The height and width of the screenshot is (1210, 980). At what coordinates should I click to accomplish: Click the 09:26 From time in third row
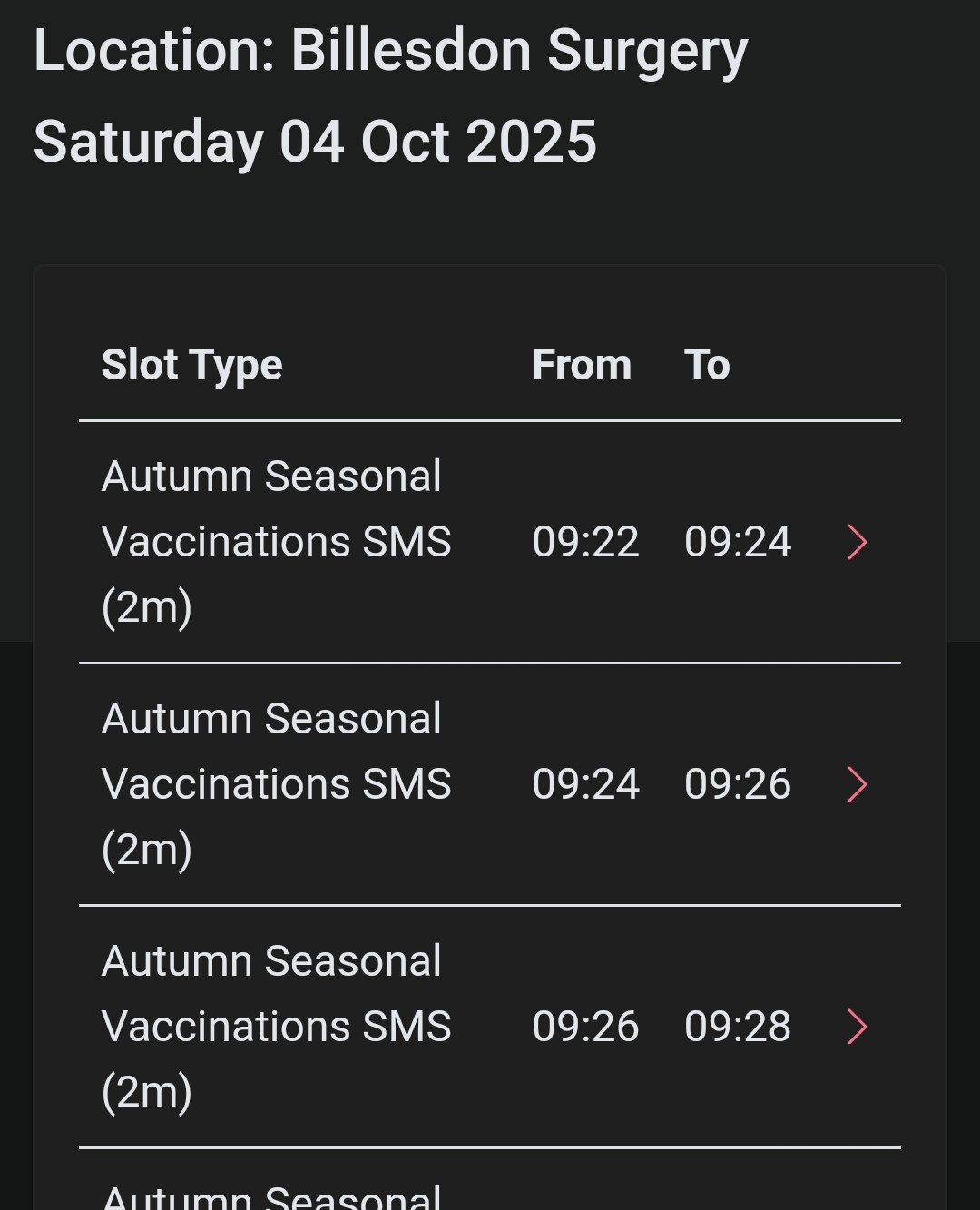pos(585,1027)
